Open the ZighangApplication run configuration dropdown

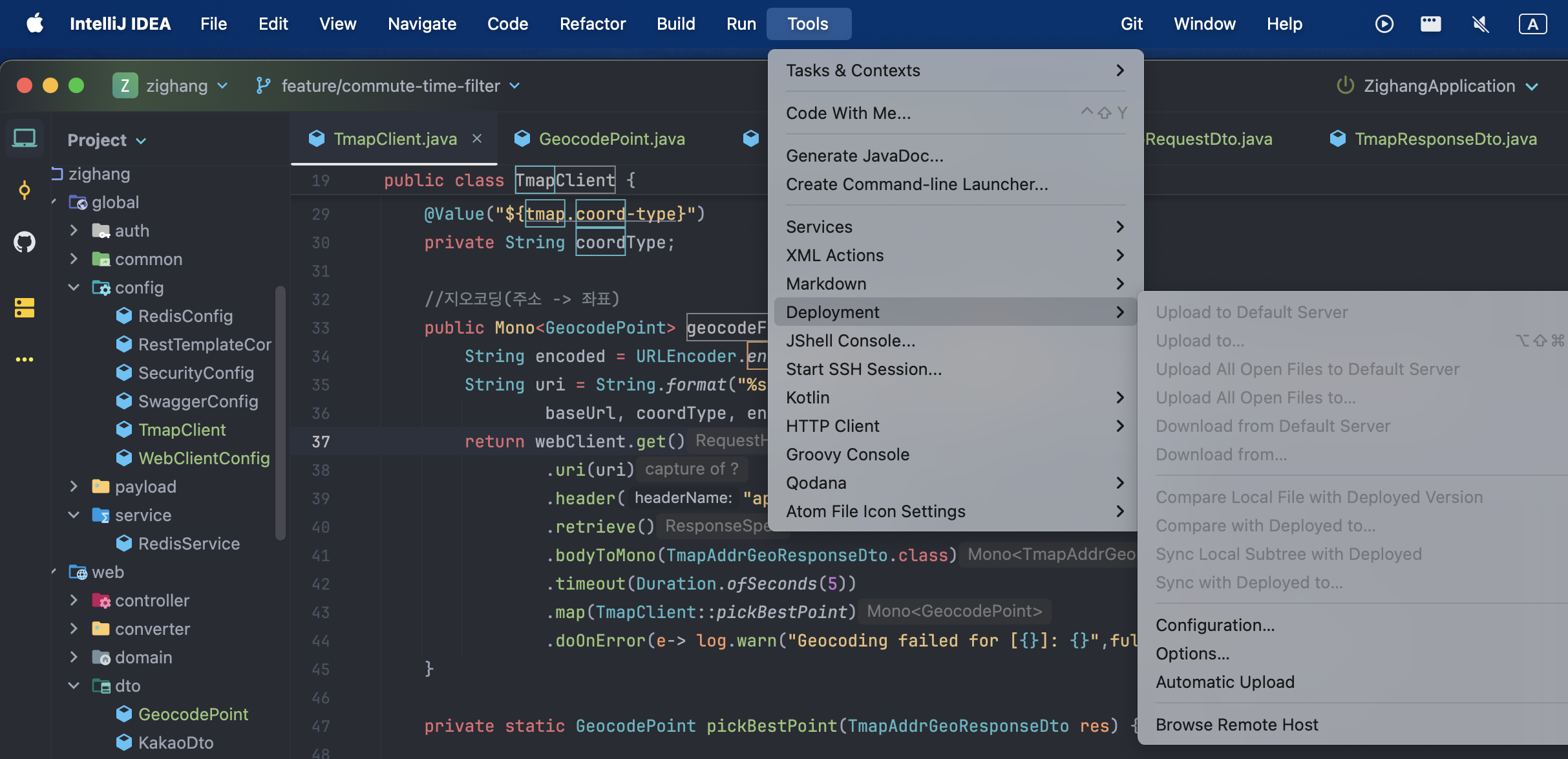click(1439, 86)
